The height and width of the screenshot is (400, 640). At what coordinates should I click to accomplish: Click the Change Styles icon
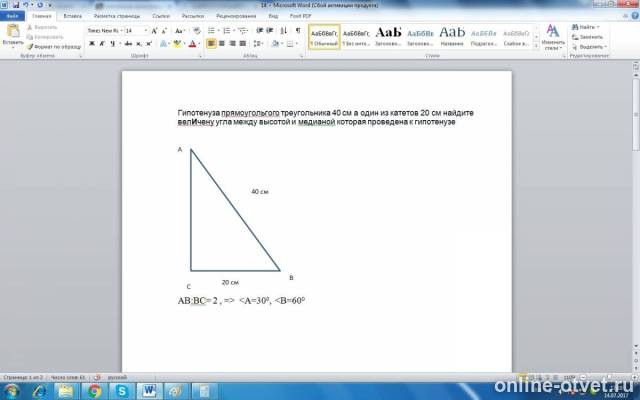[553, 37]
